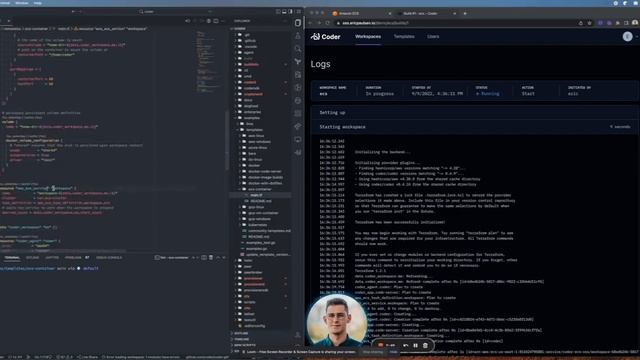This screenshot has width=640, height=360.
Task: Open main.tf in aws-ecs-container folder
Action: [256, 195]
